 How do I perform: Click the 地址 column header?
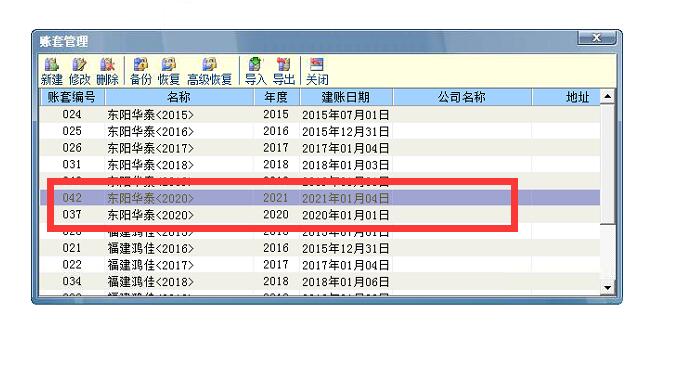(566, 97)
